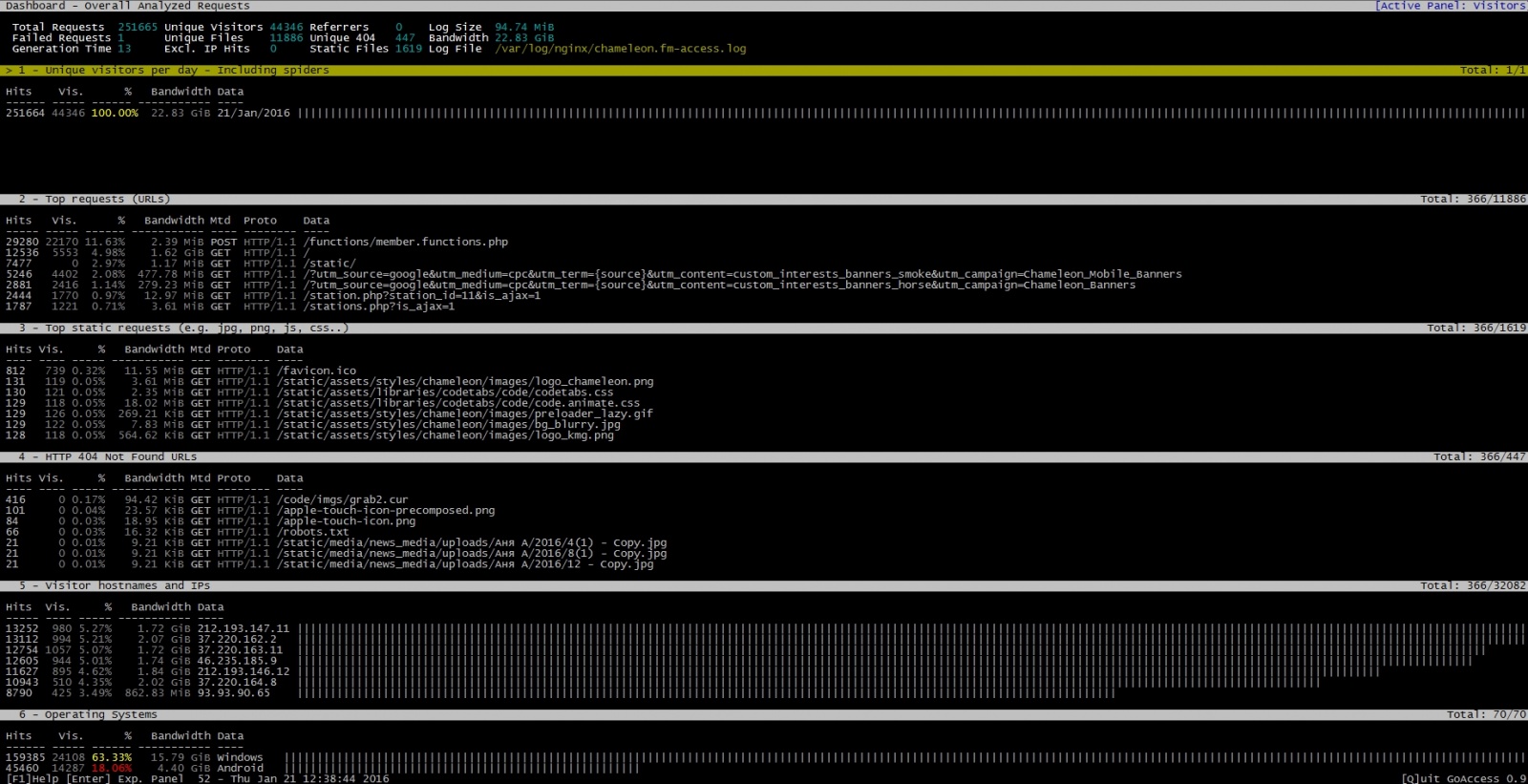Click the Static Files value 1619

409,49
